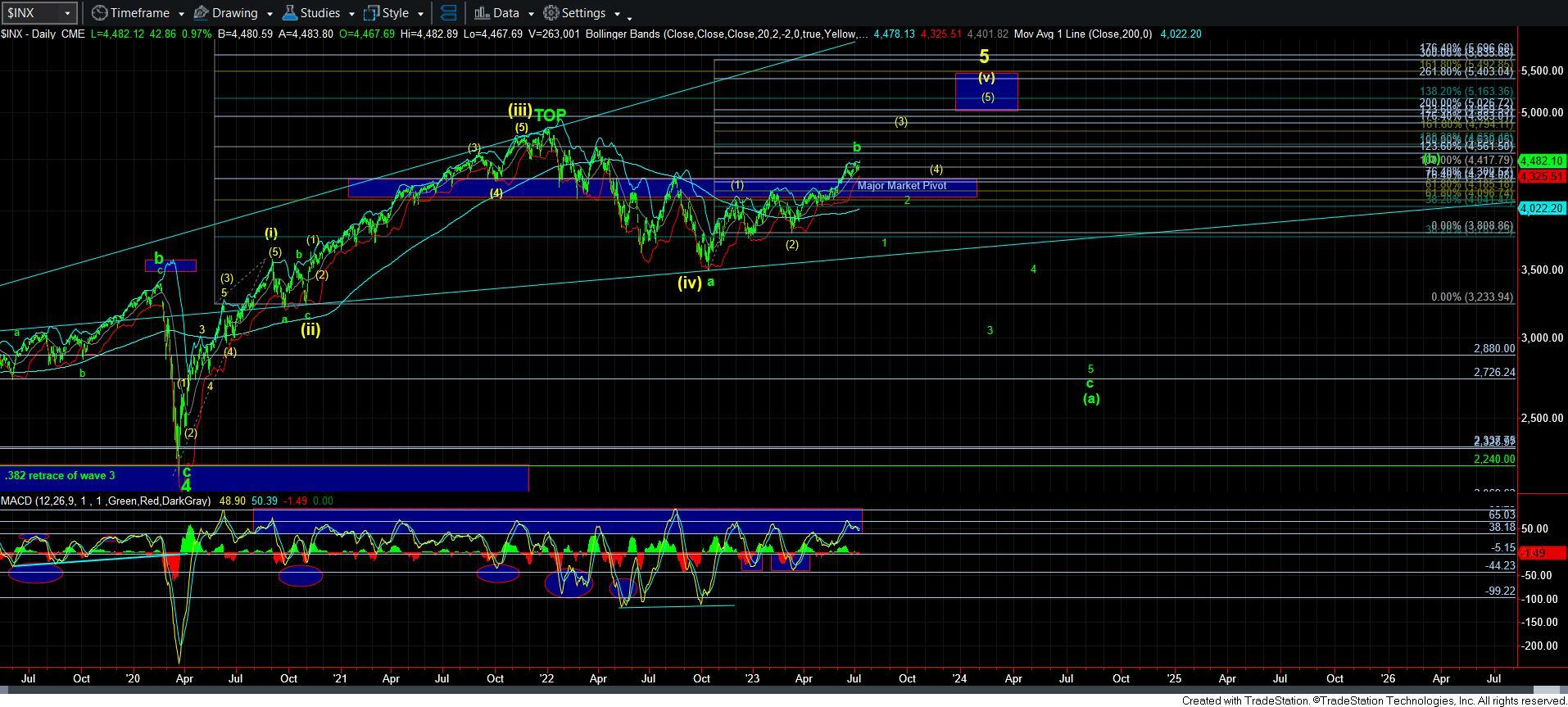Open the Drawing menu label

tap(234, 13)
